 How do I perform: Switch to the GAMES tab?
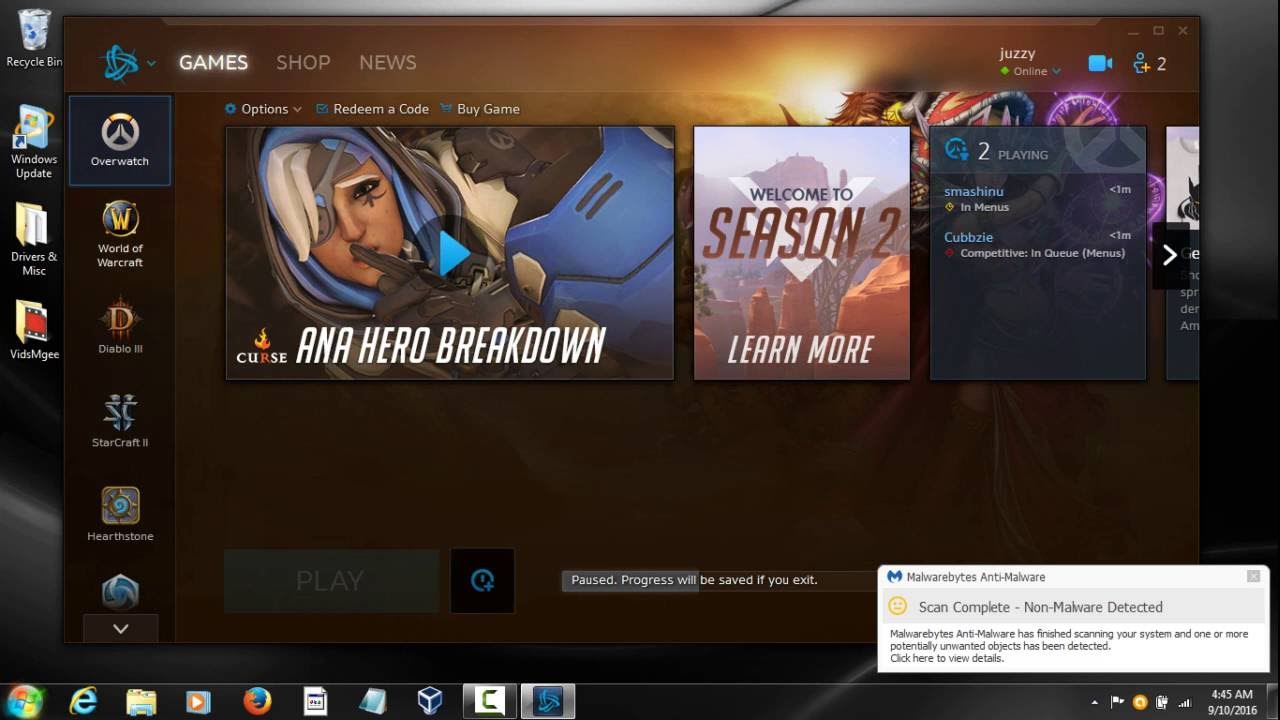[213, 62]
